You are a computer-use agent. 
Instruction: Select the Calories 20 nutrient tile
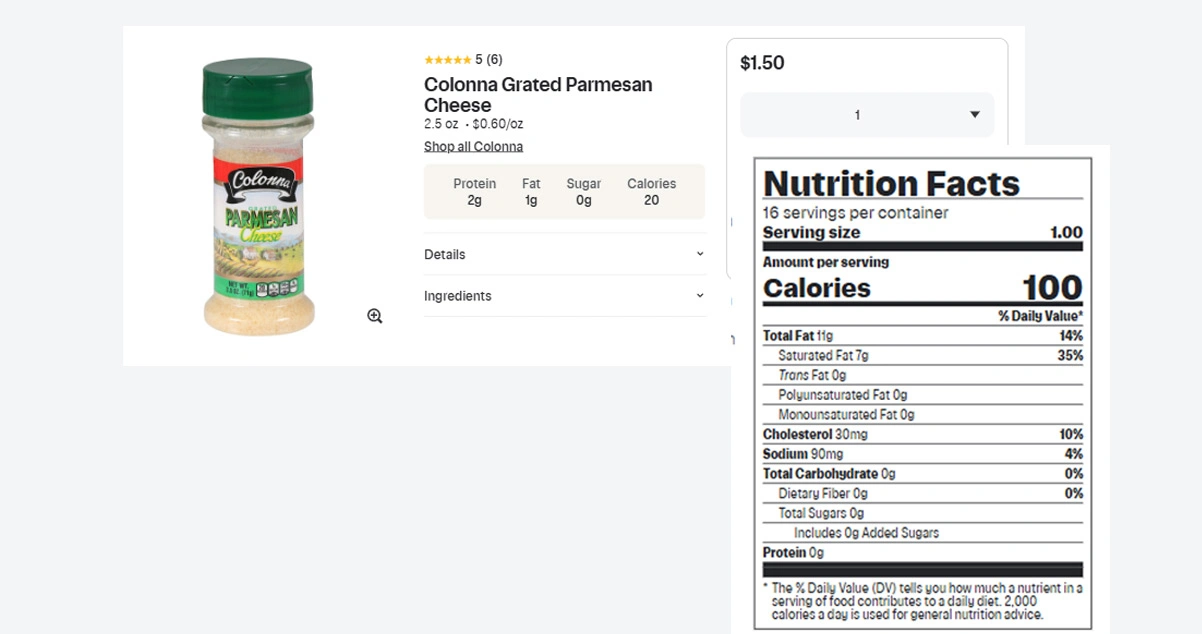coord(651,192)
